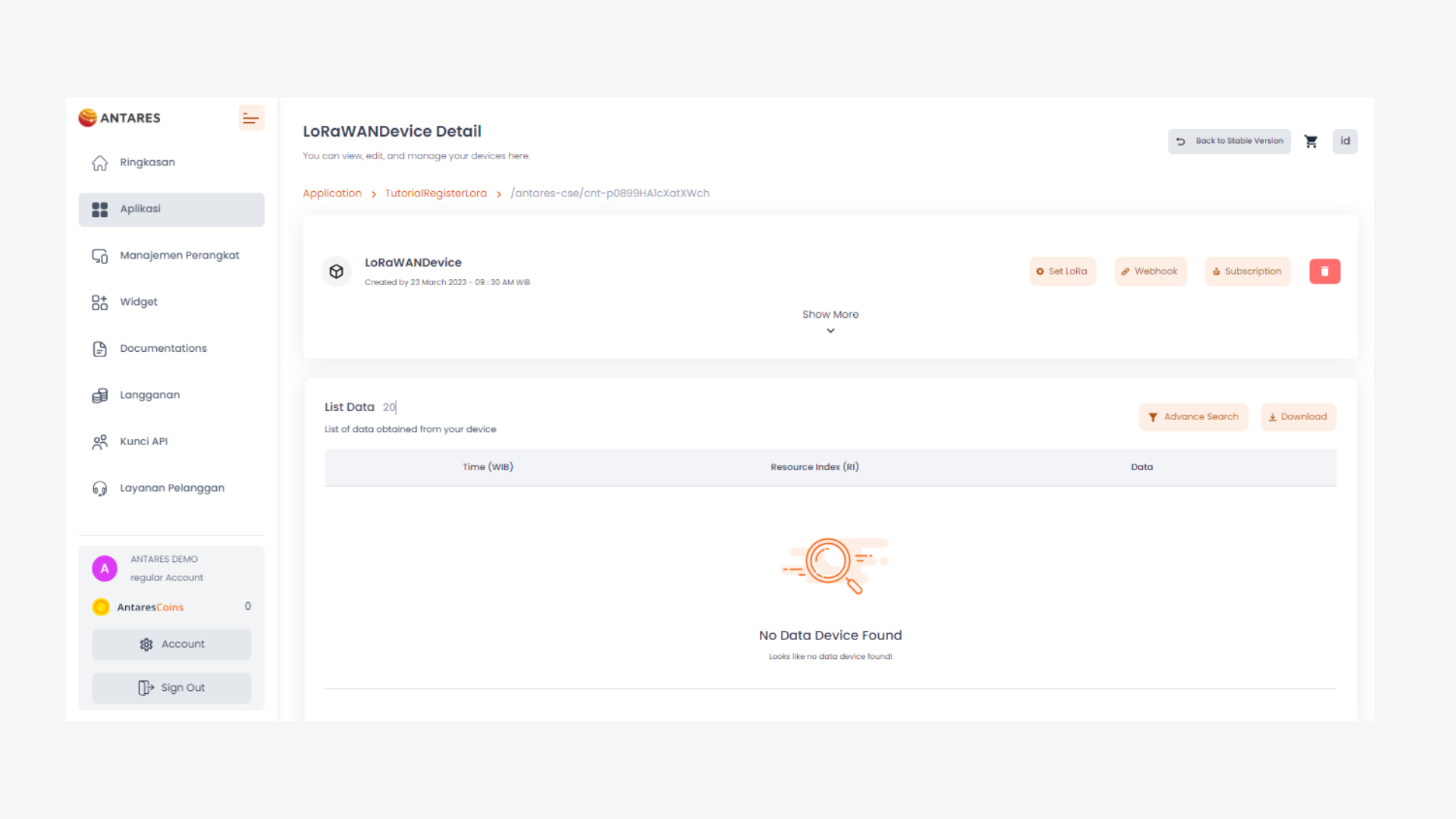Open the shopping cart icon
The image size is (1456, 819).
pyautogui.click(x=1311, y=141)
